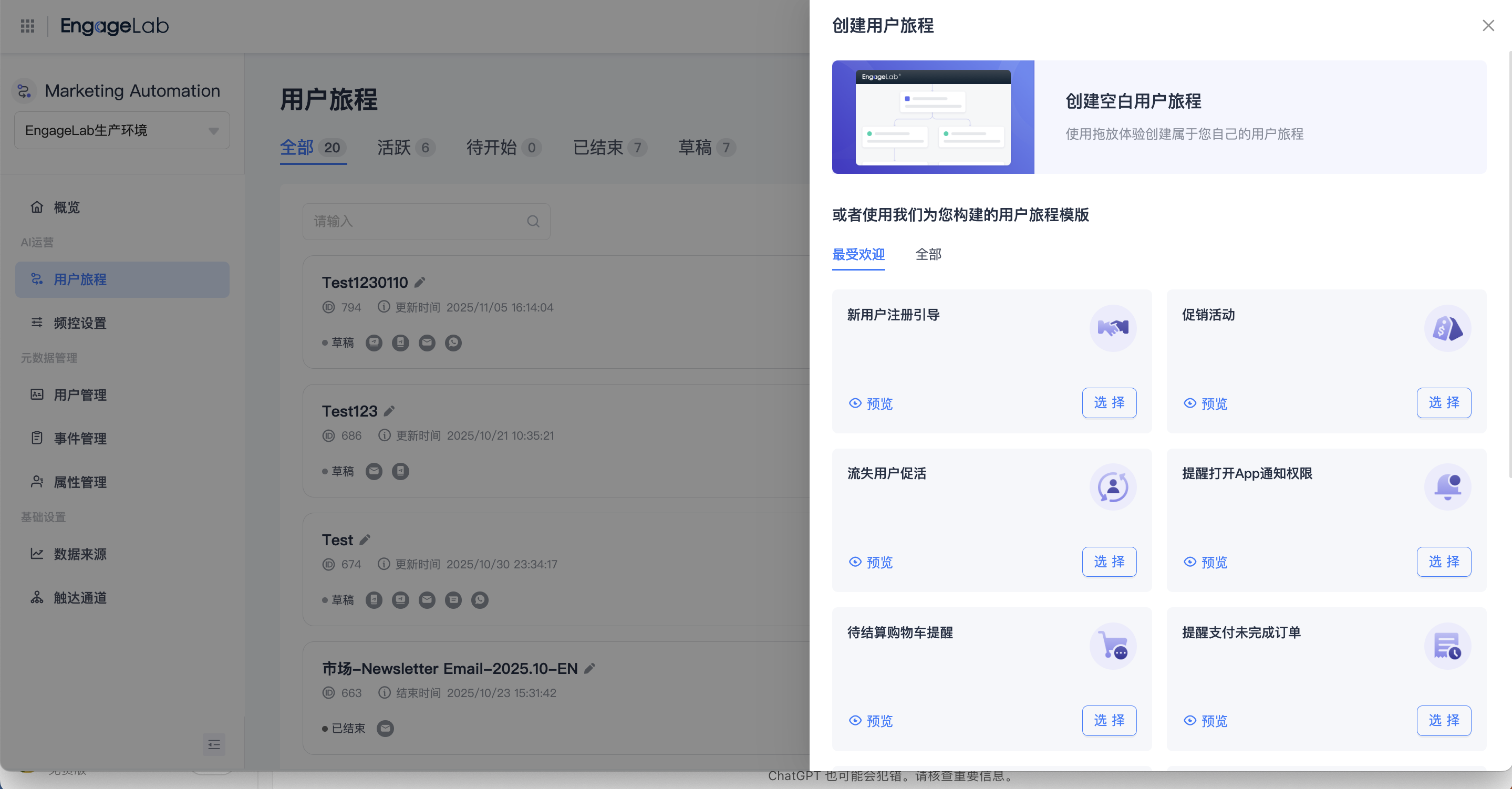Open 数据来源 via its chart icon

[x=36, y=554]
